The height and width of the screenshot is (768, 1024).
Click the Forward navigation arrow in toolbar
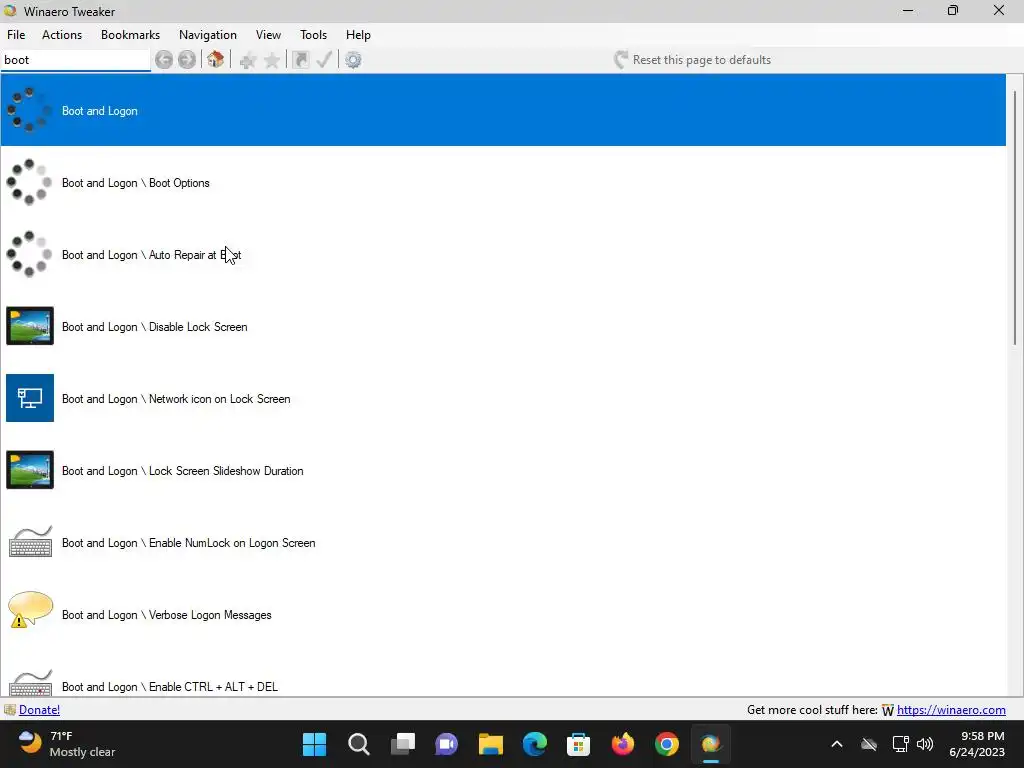coord(187,60)
